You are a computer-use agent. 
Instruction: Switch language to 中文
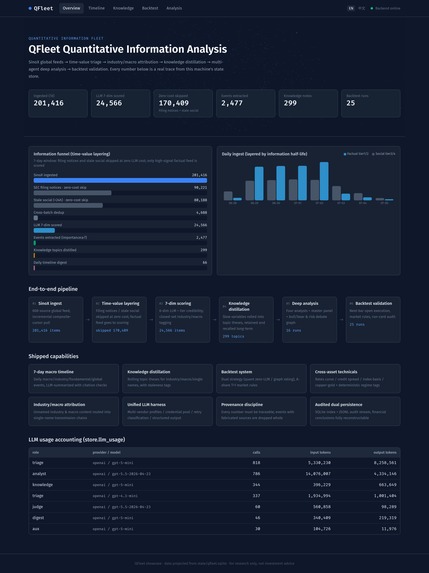coord(361,8)
